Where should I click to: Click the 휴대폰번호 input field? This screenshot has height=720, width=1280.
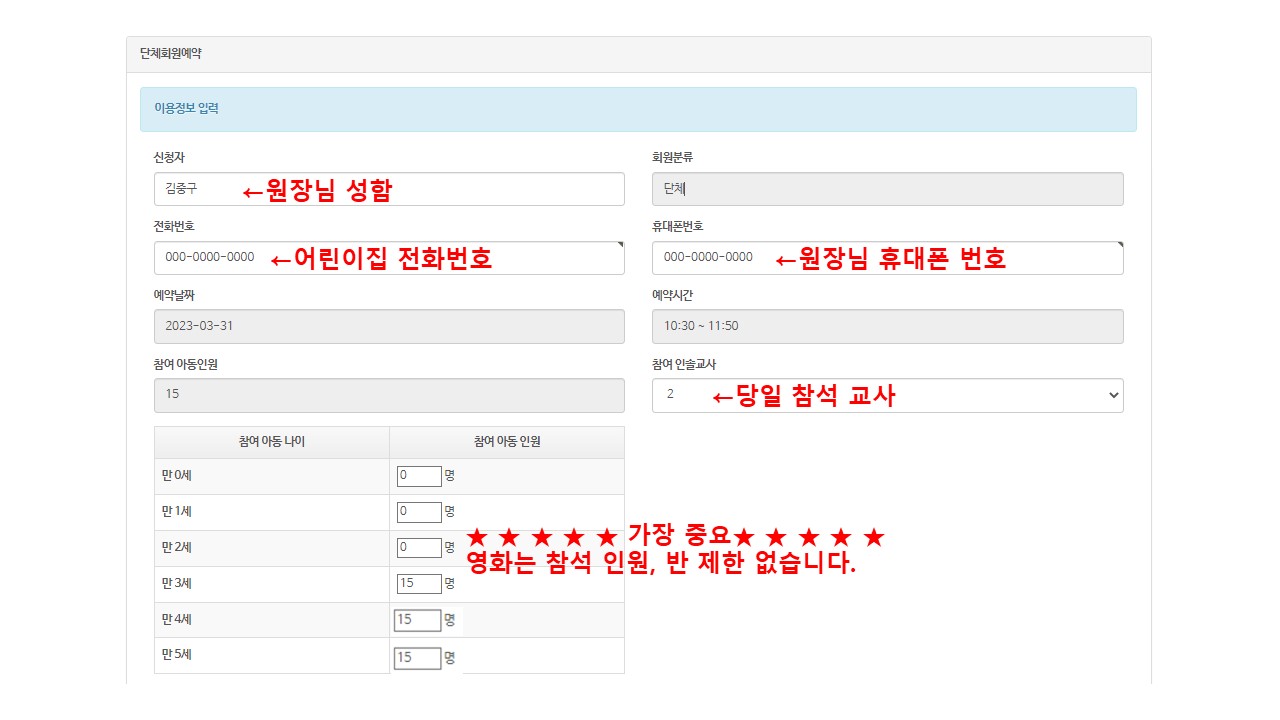pos(887,257)
